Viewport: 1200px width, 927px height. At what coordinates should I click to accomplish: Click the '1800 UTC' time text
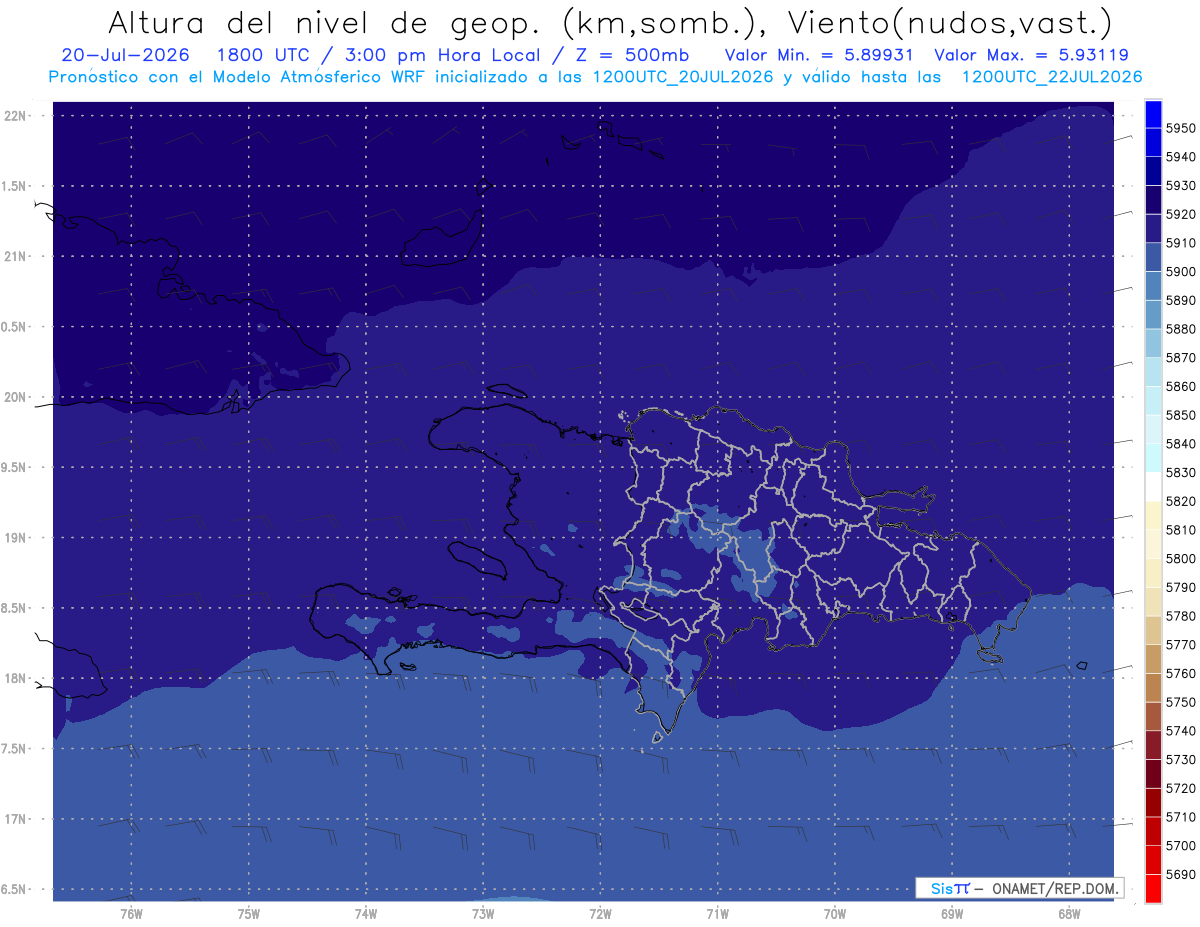263,55
